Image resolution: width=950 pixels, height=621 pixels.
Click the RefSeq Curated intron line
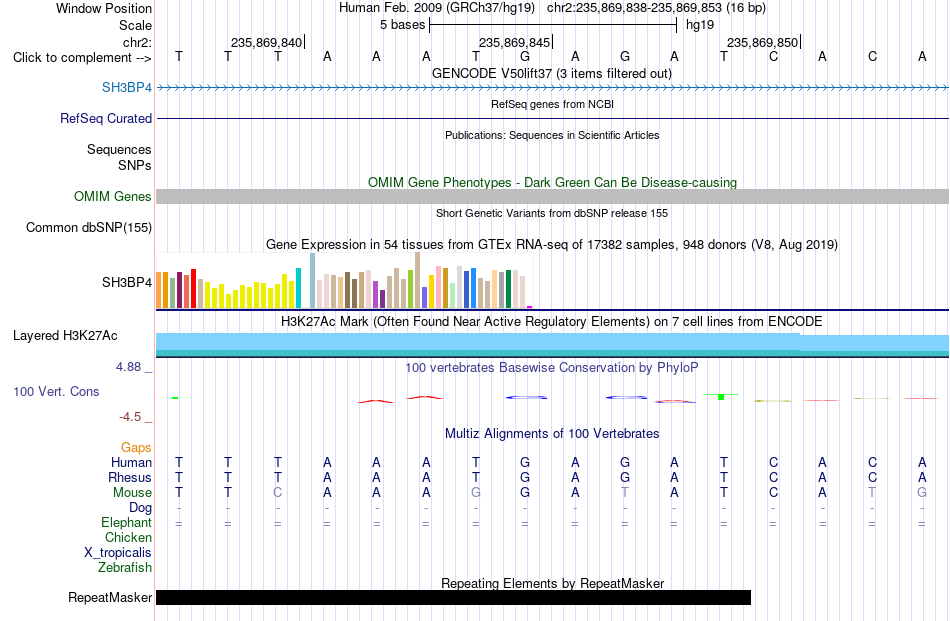point(552,118)
